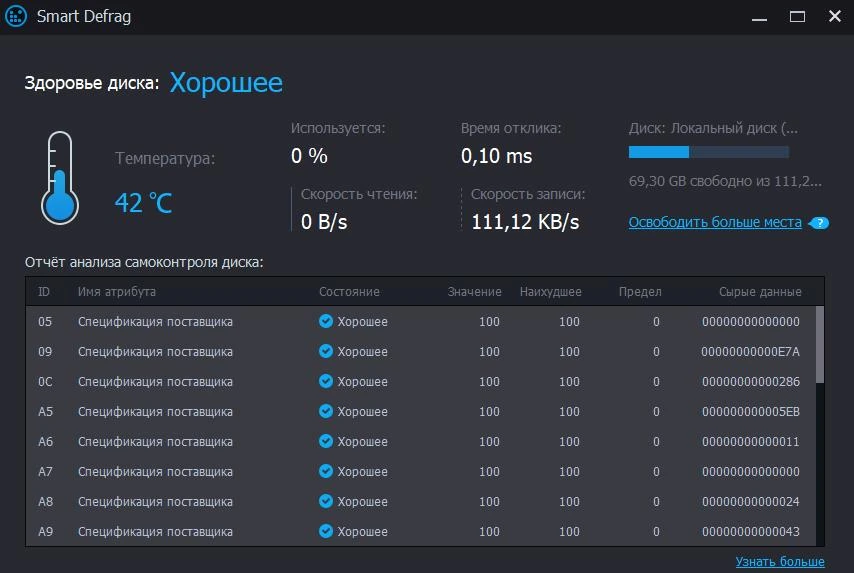Click the 'ID' column header
This screenshot has width=854, height=573.
tap(44, 292)
